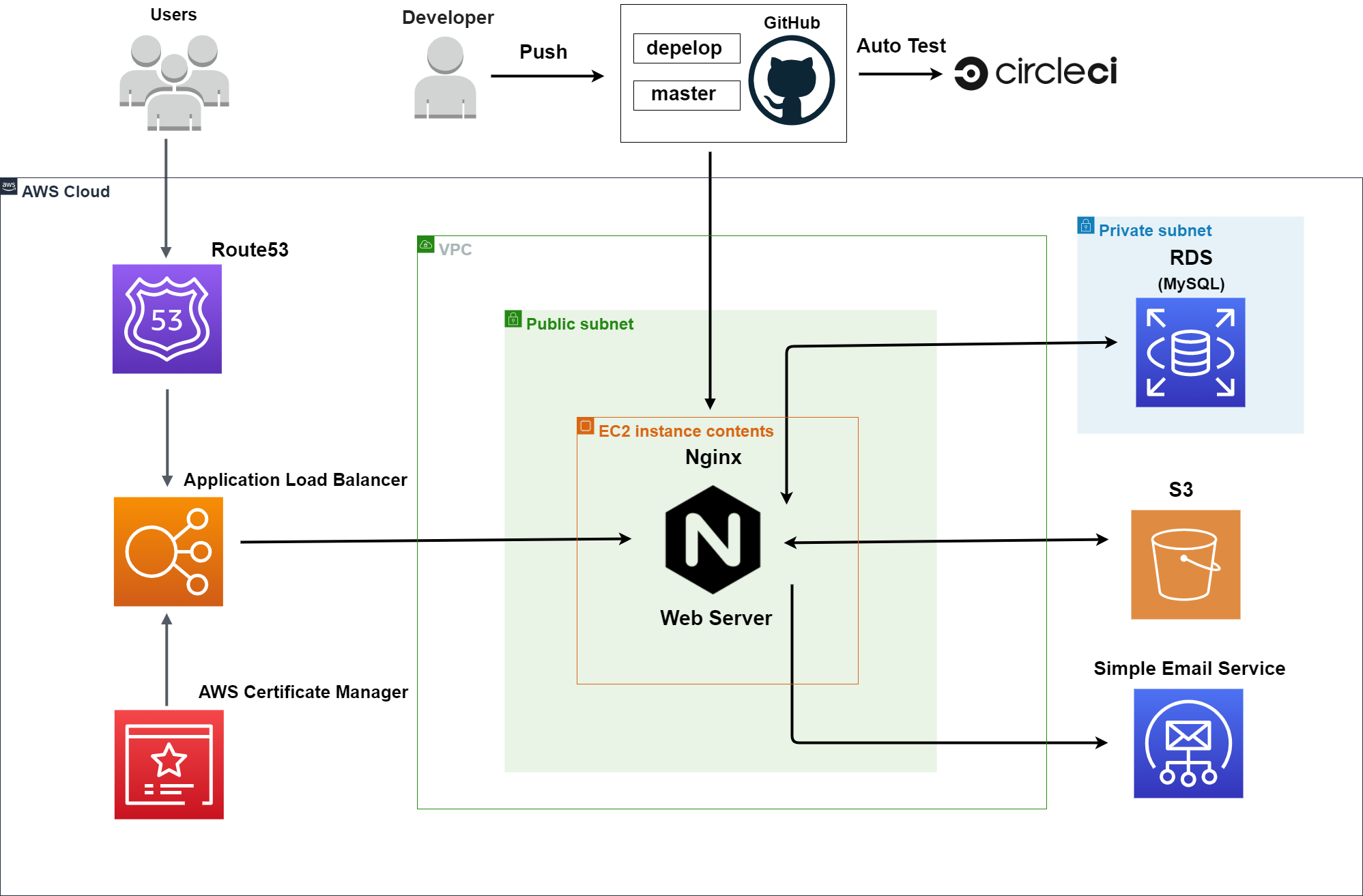This screenshot has width=1363, height=896.
Task: Select the Elastic Load Balancer icon
Action: 168,551
